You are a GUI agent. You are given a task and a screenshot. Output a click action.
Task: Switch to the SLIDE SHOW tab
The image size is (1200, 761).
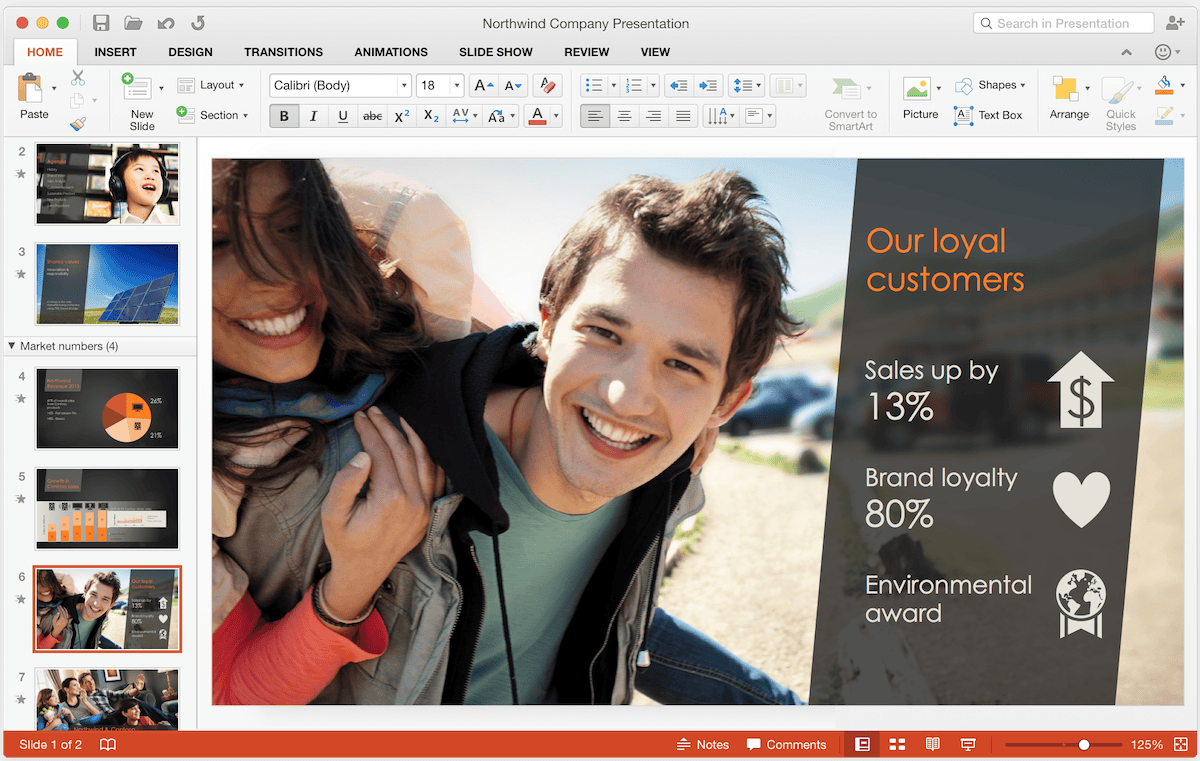click(x=496, y=52)
